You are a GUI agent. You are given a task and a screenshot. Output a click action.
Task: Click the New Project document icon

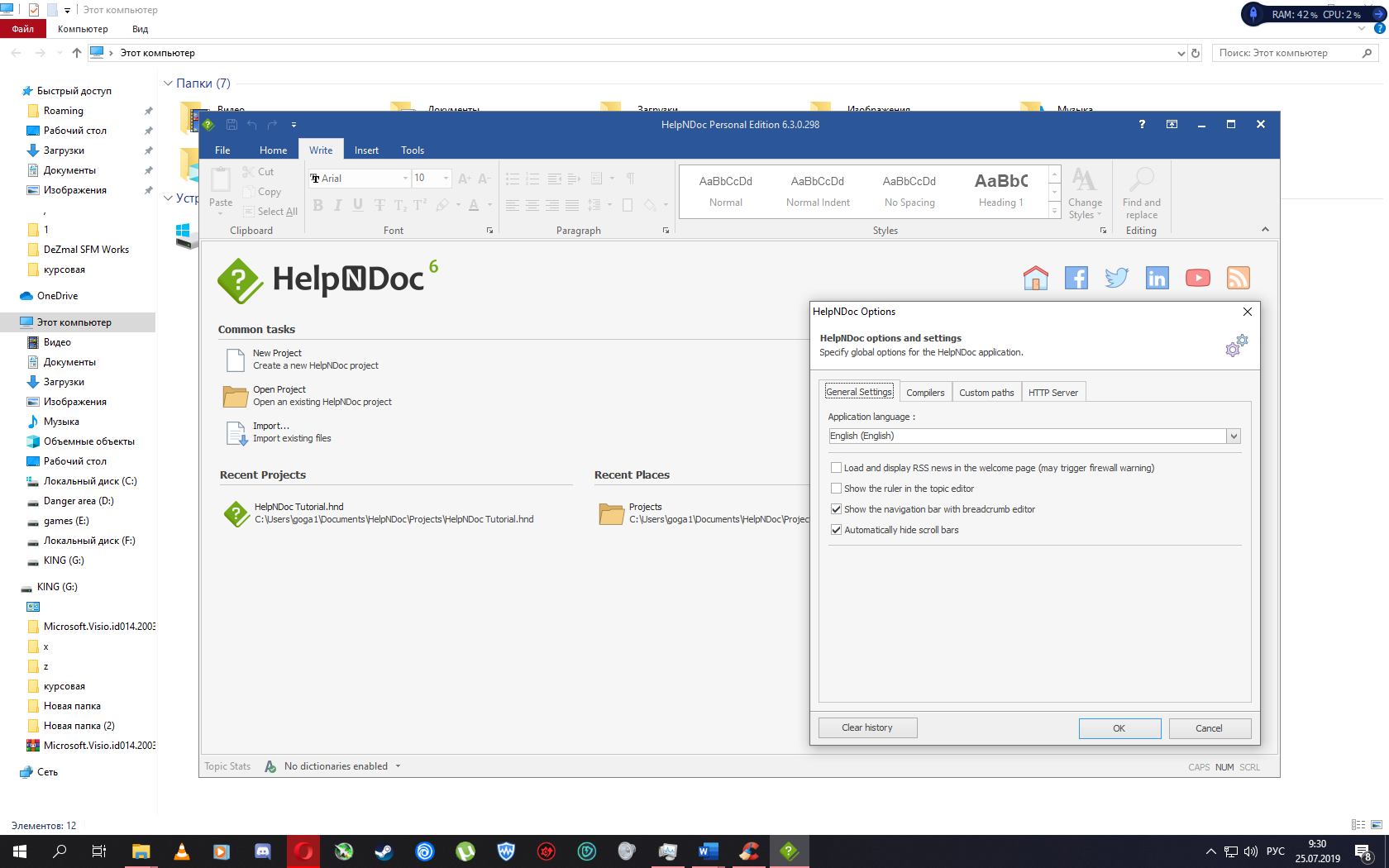coord(236,360)
